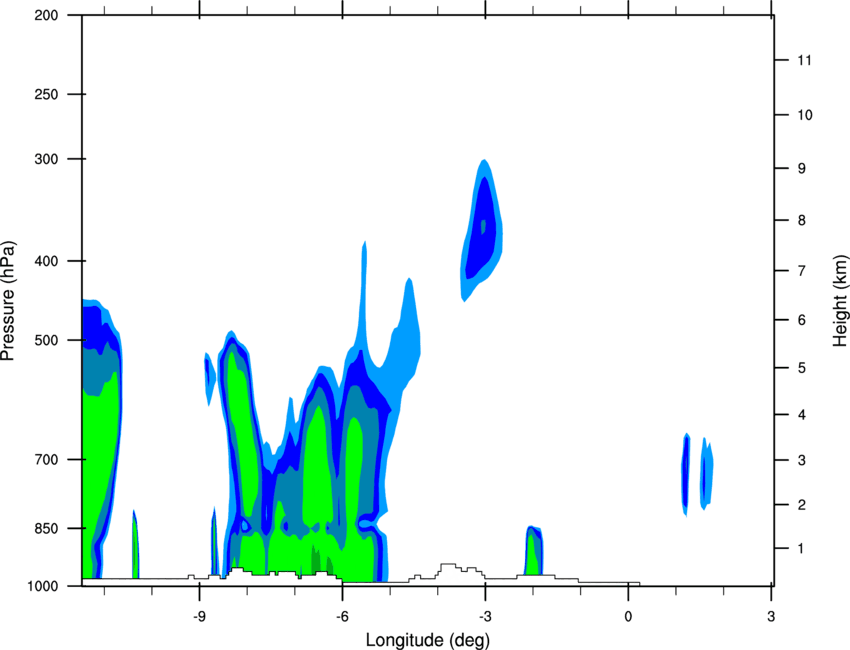Viewport: 850px width, 650px height.
Task: Select the 500 pressure tick label
Action: tap(46, 340)
